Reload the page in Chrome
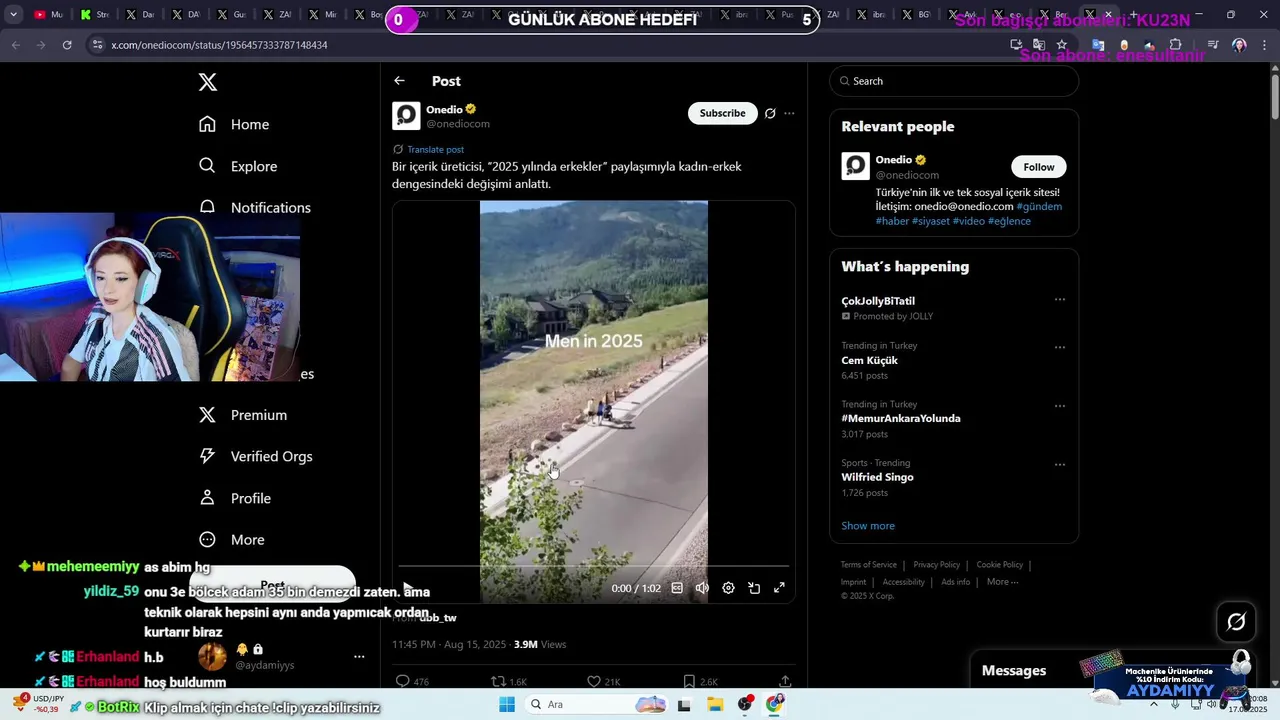 click(x=67, y=45)
